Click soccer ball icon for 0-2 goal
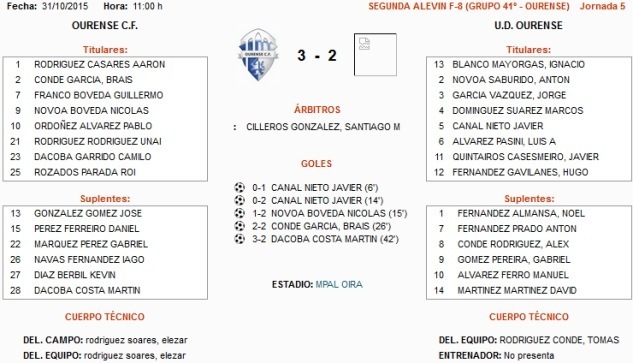 point(239,200)
